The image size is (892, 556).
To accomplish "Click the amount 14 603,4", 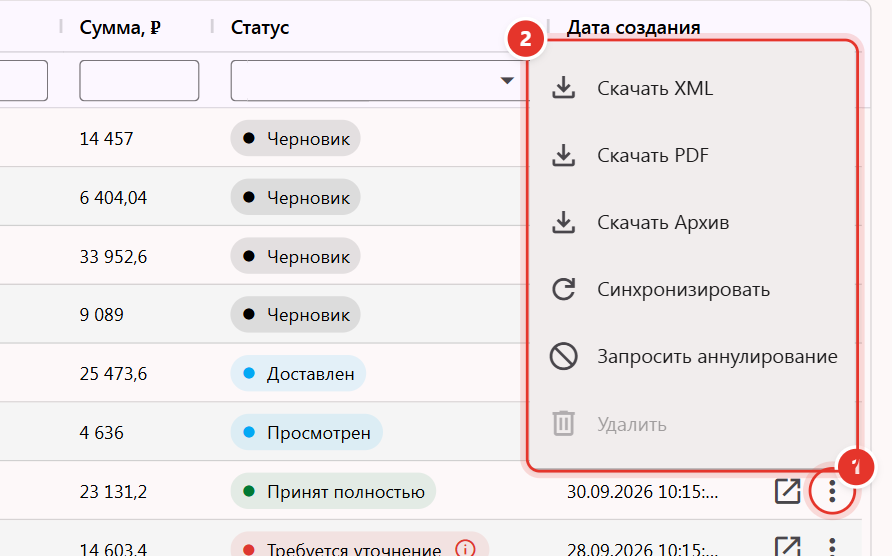I will click(x=113, y=549).
